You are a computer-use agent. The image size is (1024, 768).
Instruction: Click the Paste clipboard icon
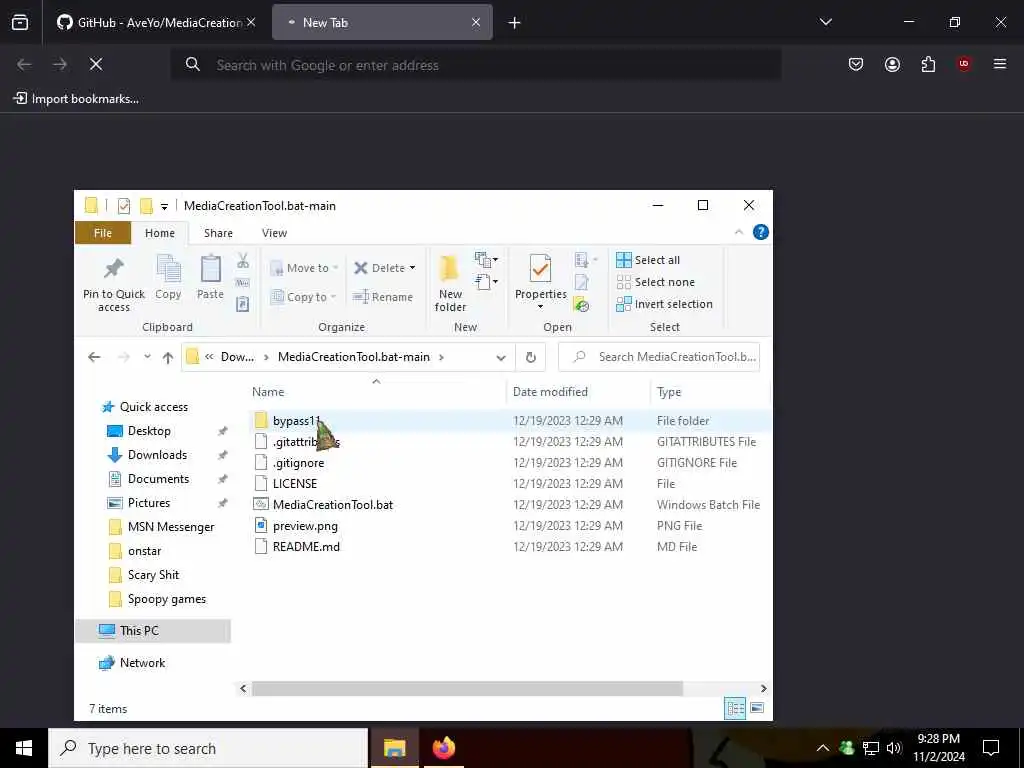(x=210, y=268)
